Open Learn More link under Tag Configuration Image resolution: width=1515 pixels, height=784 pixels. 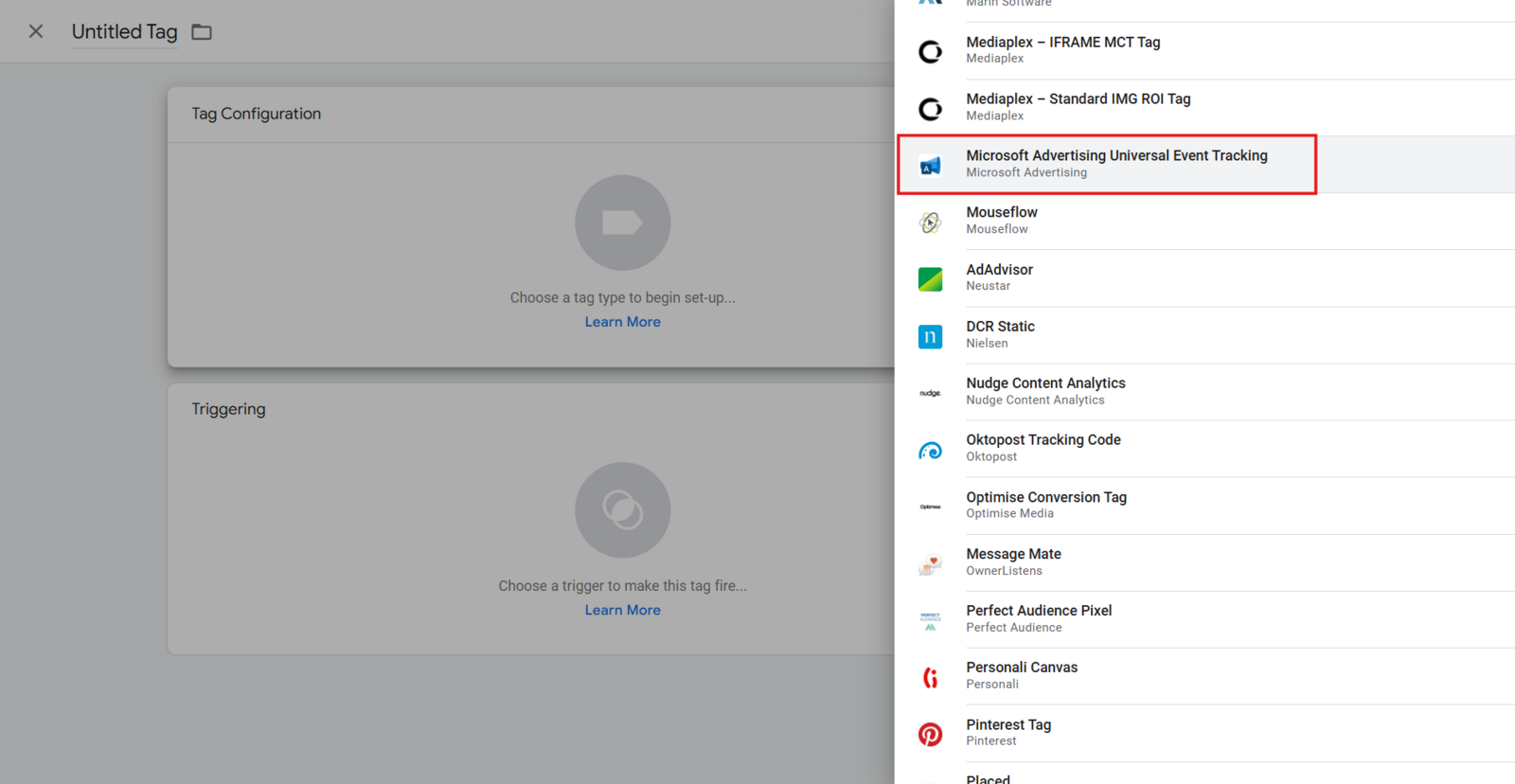click(622, 322)
